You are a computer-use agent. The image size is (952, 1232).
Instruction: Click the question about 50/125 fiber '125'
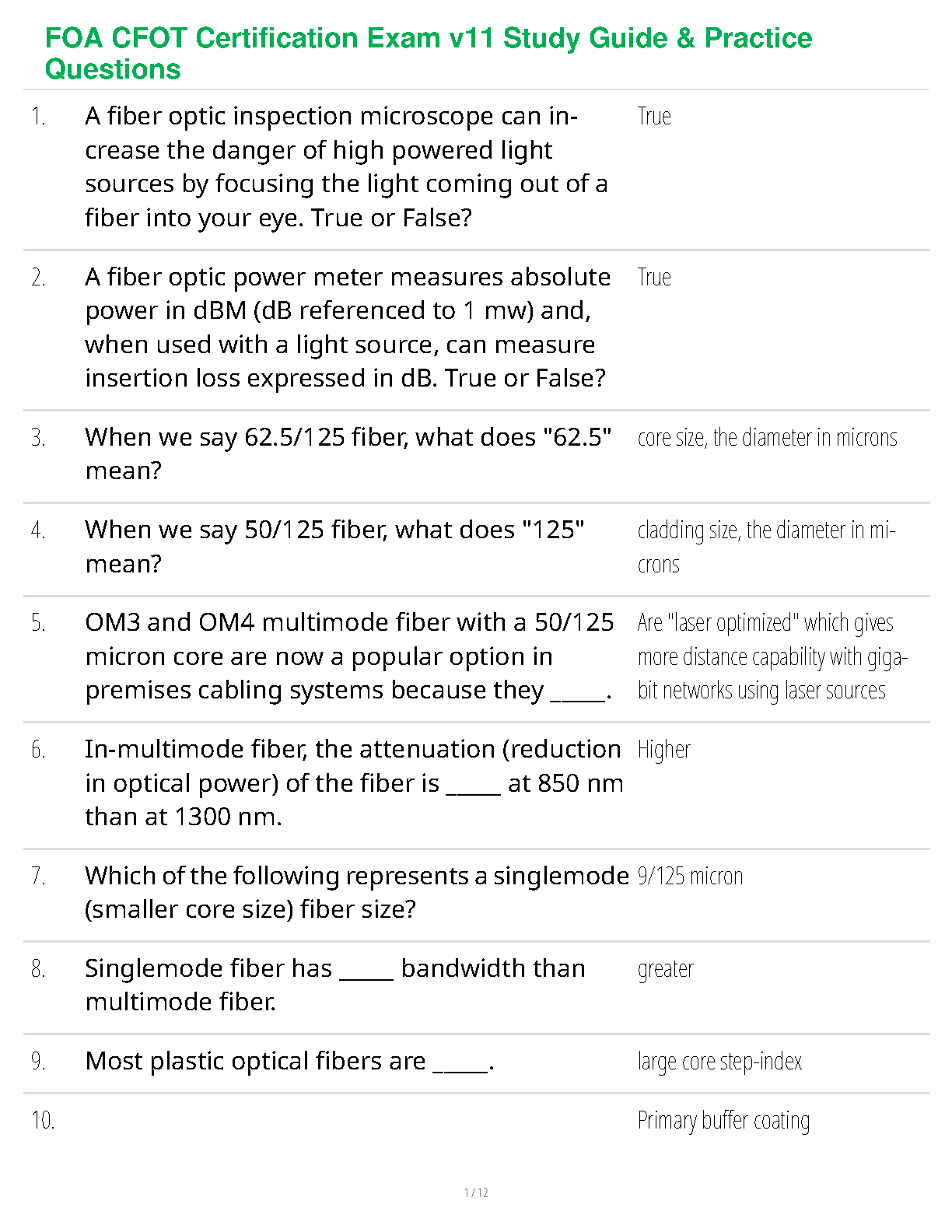(334, 546)
